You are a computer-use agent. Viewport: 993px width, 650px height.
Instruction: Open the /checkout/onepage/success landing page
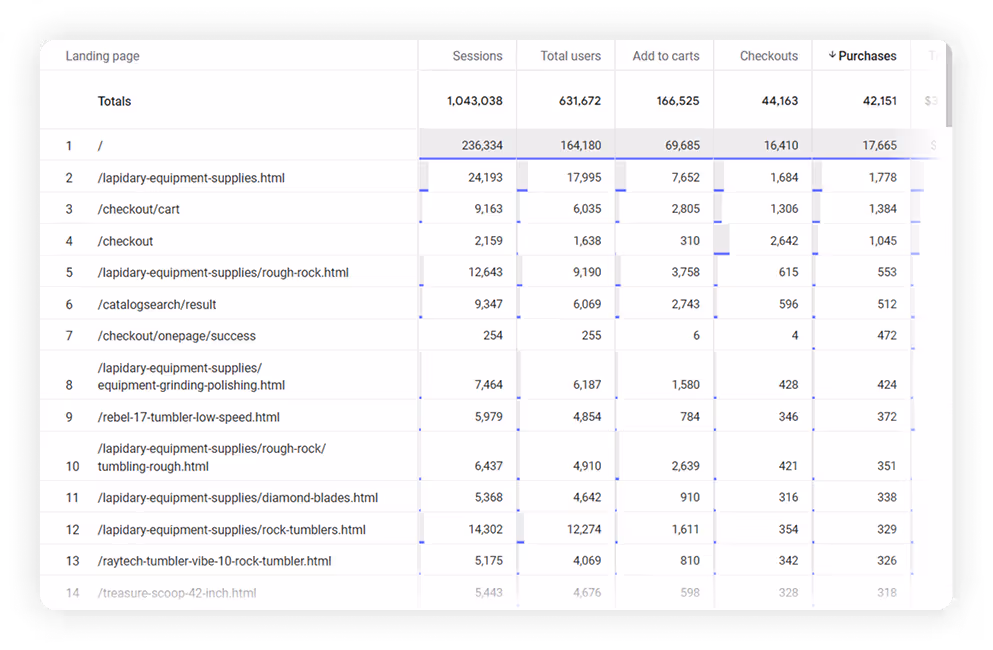[176, 335]
